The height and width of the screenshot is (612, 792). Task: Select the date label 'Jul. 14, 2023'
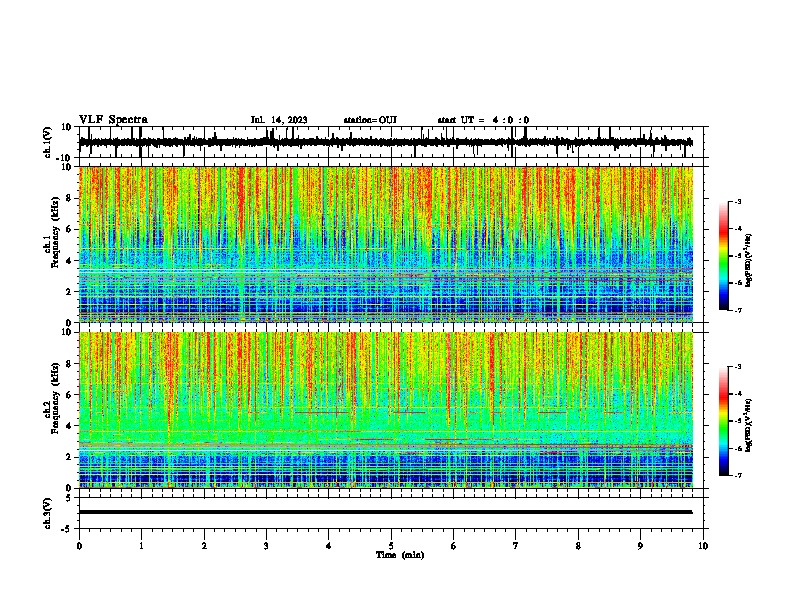tap(279, 120)
